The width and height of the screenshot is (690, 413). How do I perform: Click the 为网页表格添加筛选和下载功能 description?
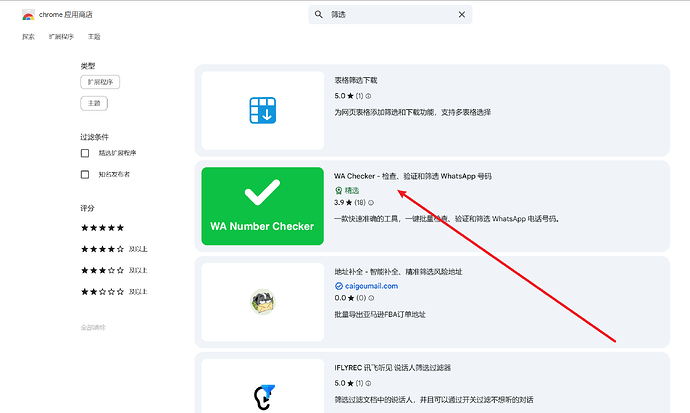tap(412, 112)
